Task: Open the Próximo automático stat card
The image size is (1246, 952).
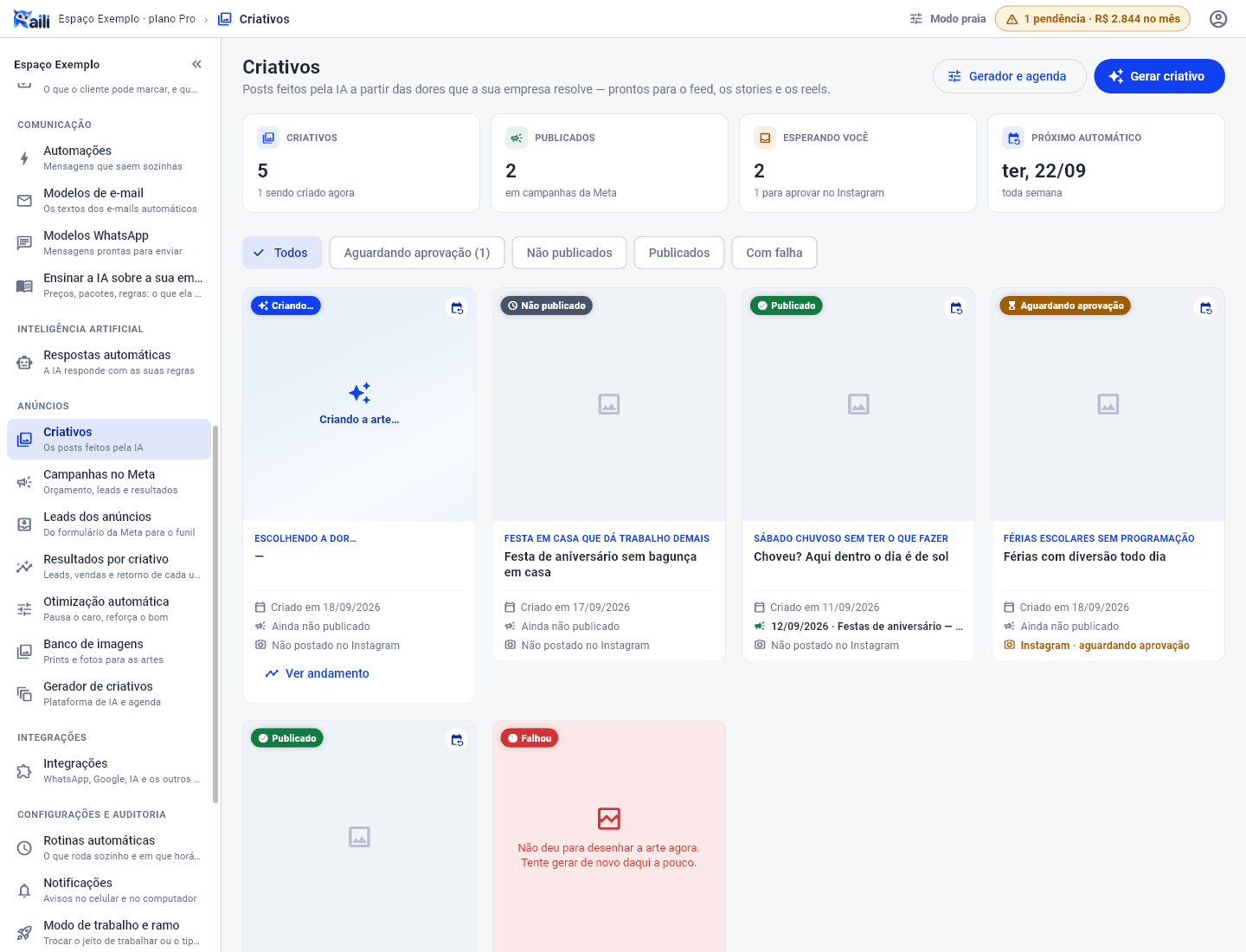Action: (1106, 163)
